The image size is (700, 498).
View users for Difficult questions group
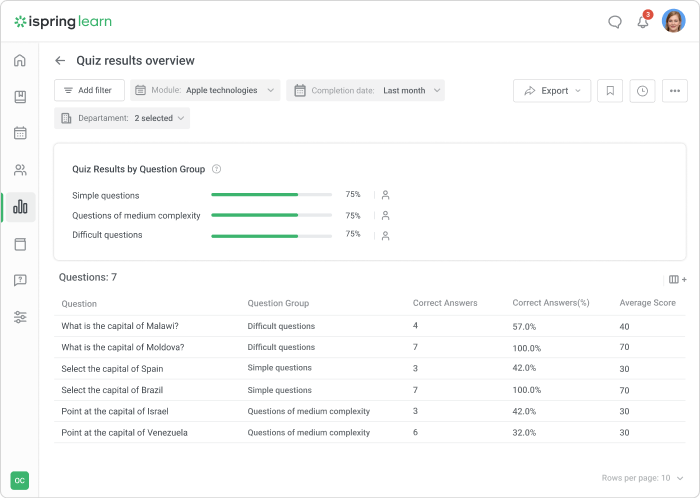[x=386, y=236]
